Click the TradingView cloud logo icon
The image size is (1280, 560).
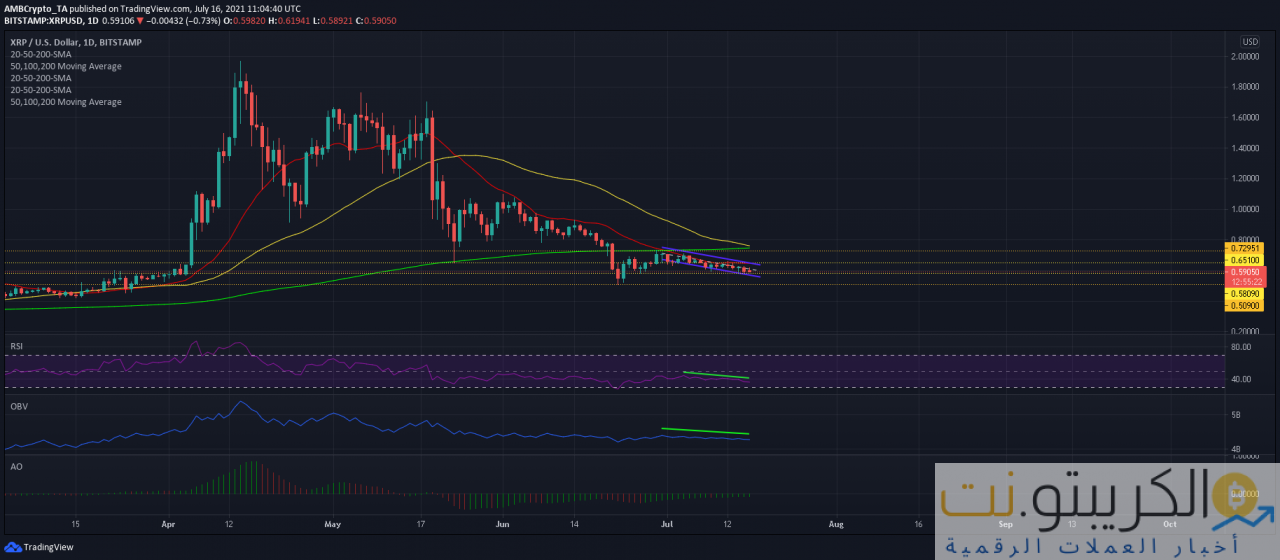(x=14, y=547)
